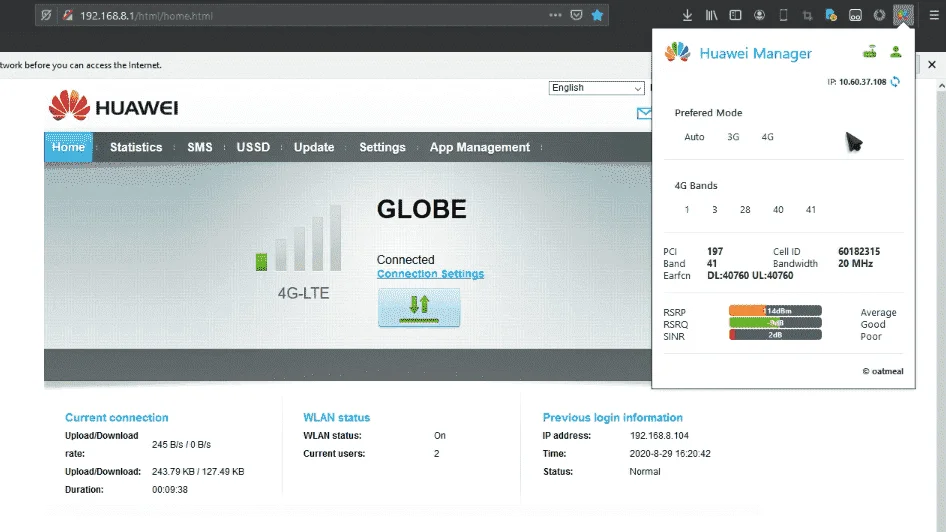Toggle the sidebar view icon
Viewport: 946px width, 532px height.
(735, 16)
